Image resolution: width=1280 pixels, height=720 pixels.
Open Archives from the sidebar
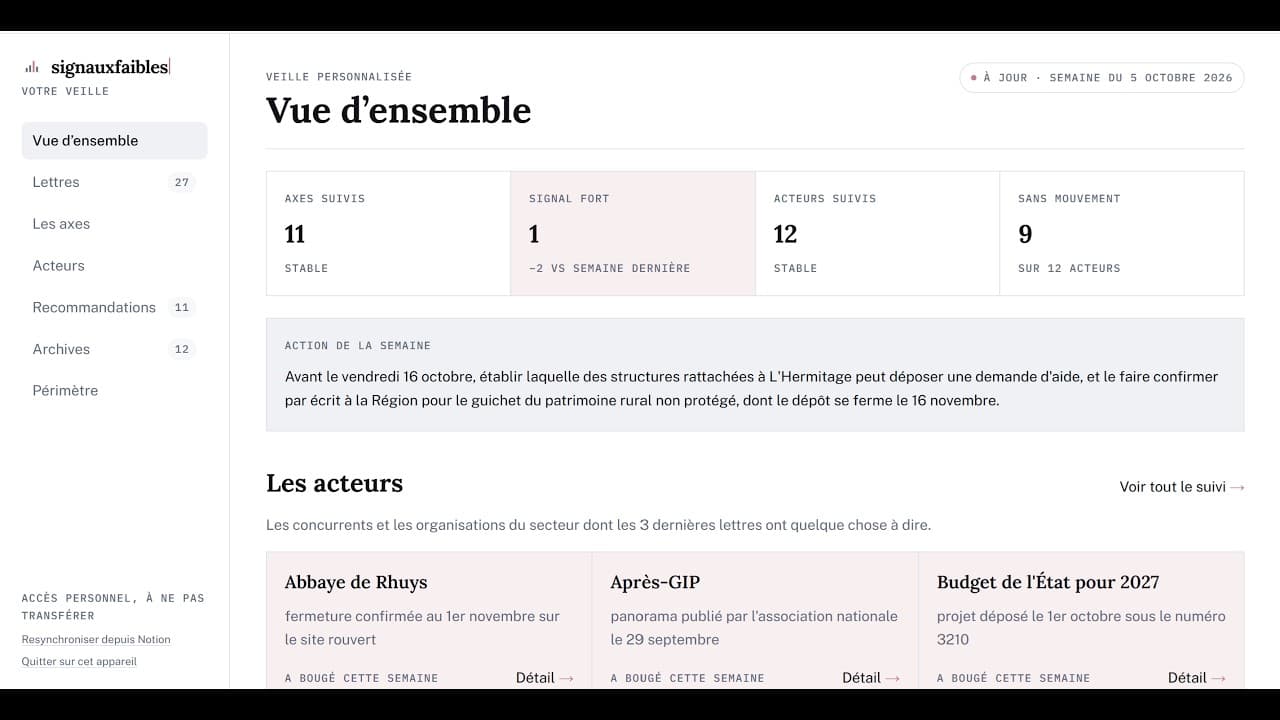[114, 349]
